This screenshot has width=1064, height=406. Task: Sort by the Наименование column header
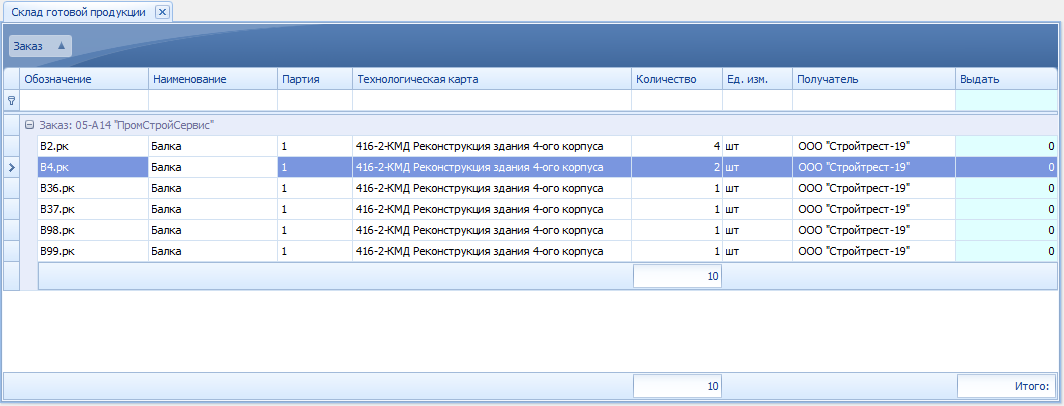click(213, 79)
